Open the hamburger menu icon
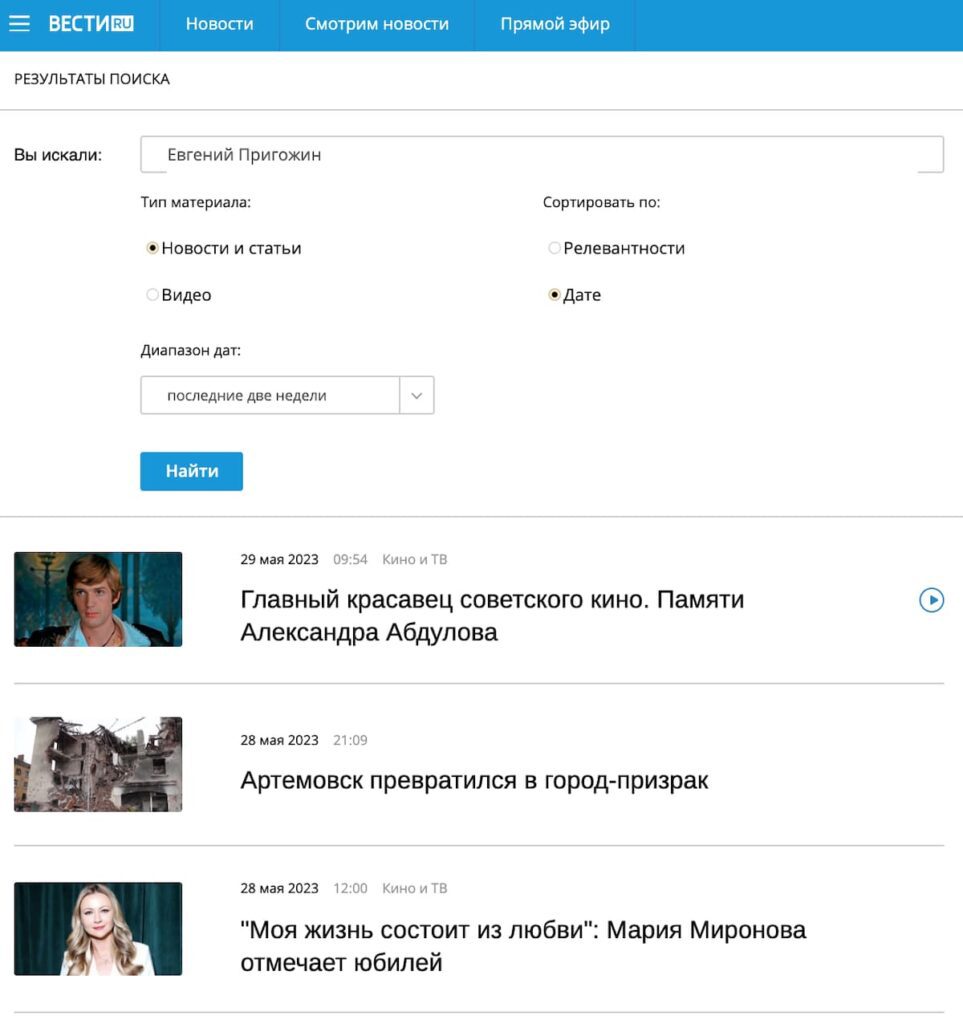This screenshot has width=963, height=1024. tap(19, 24)
